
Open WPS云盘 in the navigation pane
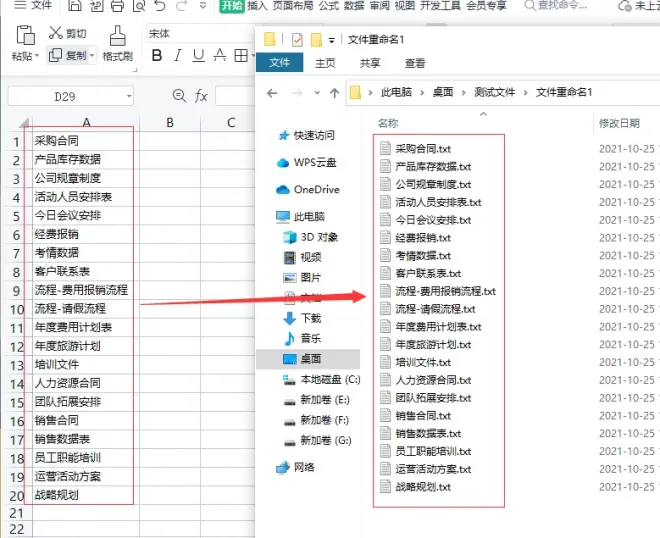(314, 162)
